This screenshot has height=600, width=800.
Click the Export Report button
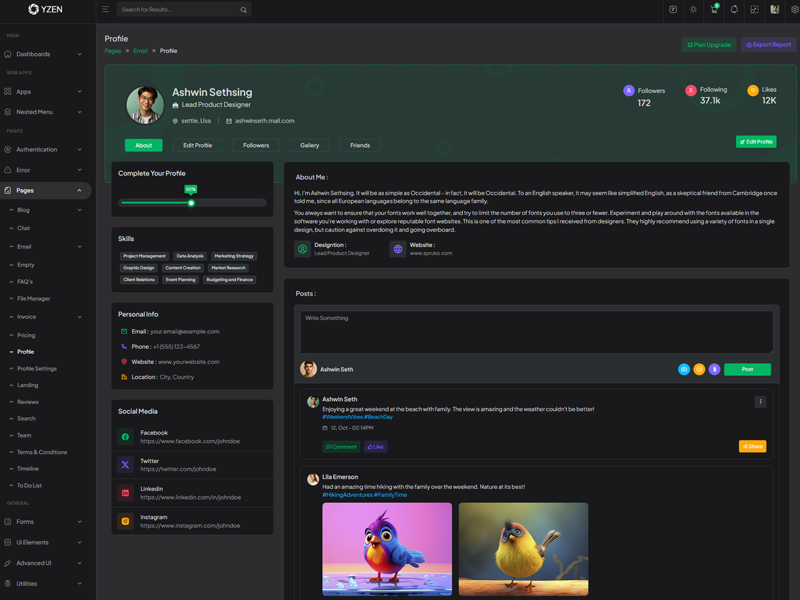pyautogui.click(x=768, y=45)
